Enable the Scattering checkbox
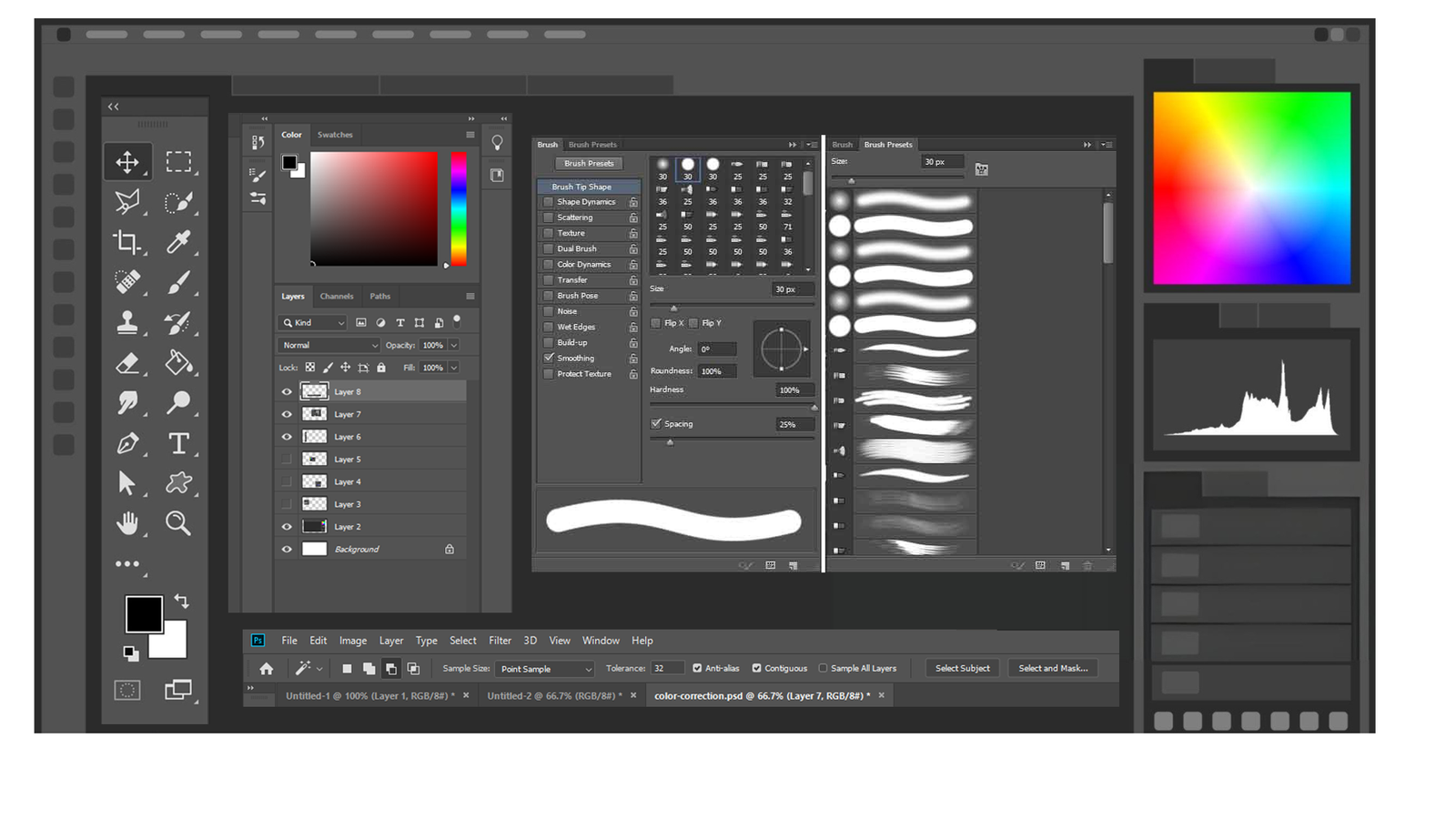Image resolution: width=1456 pixels, height=819 pixels. (x=549, y=217)
